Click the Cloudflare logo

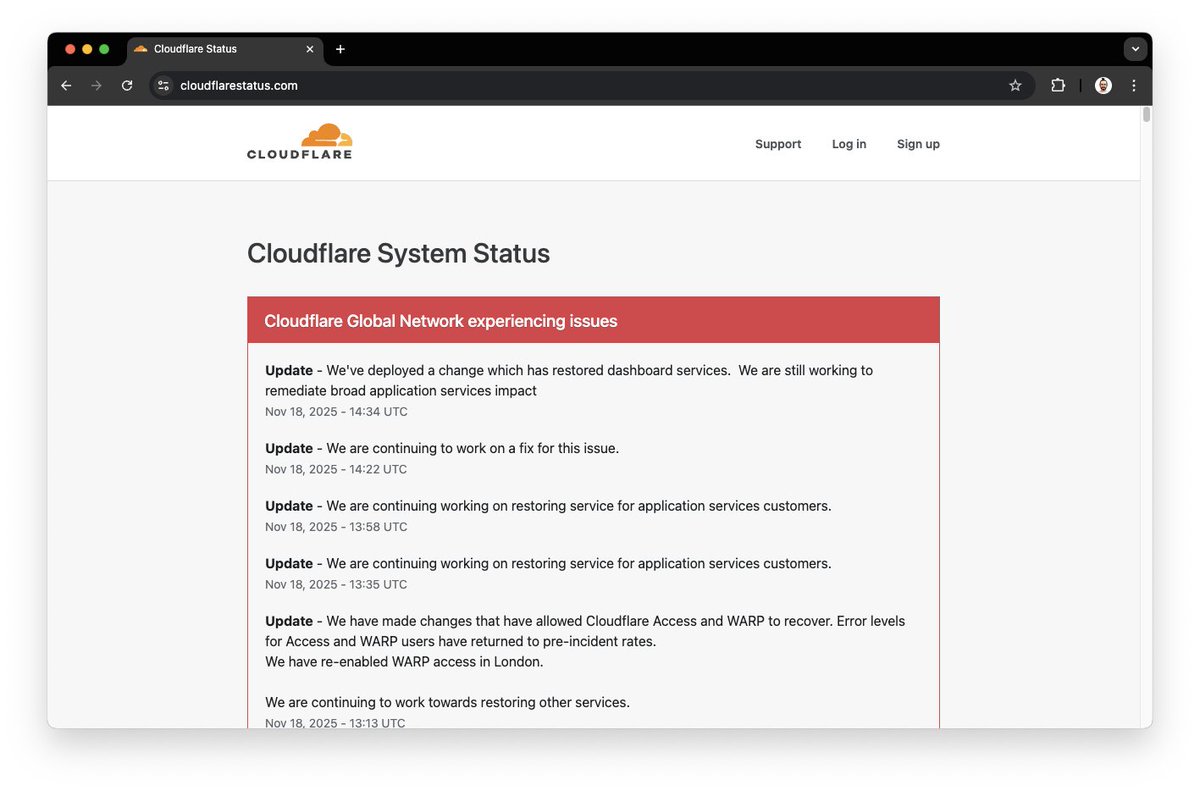299,141
